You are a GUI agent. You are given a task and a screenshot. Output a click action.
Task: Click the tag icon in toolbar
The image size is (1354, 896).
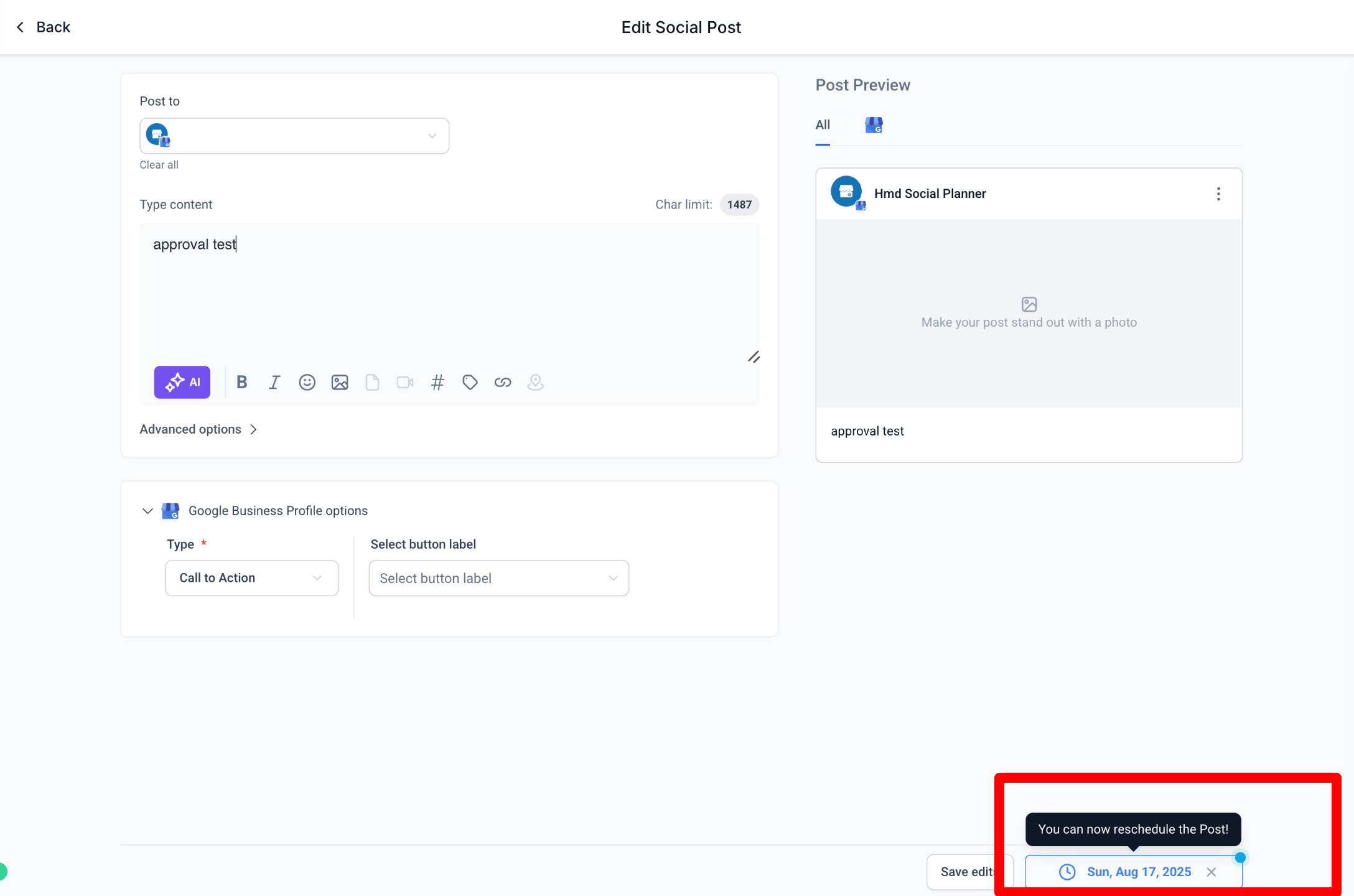(470, 382)
